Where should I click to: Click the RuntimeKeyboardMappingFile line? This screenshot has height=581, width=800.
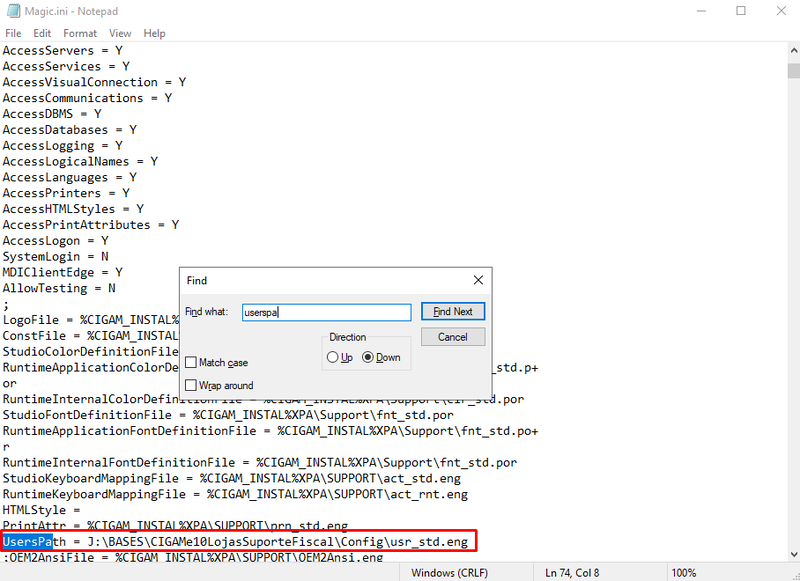[x=235, y=494]
